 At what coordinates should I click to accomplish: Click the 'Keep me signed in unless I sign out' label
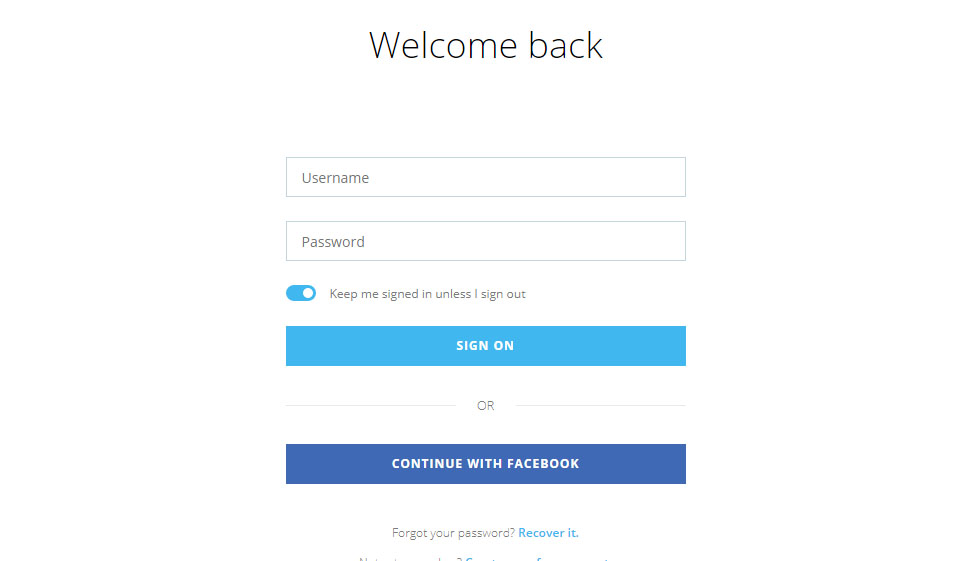point(427,294)
